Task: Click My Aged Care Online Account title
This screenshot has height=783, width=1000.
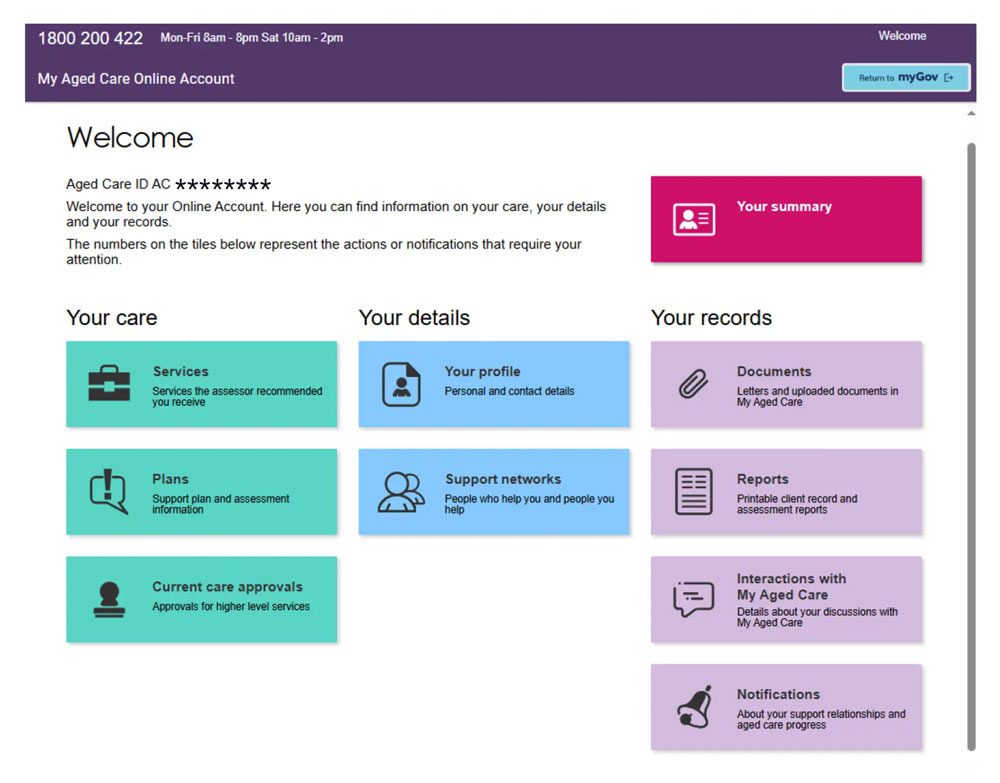Action: tap(136, 78)
